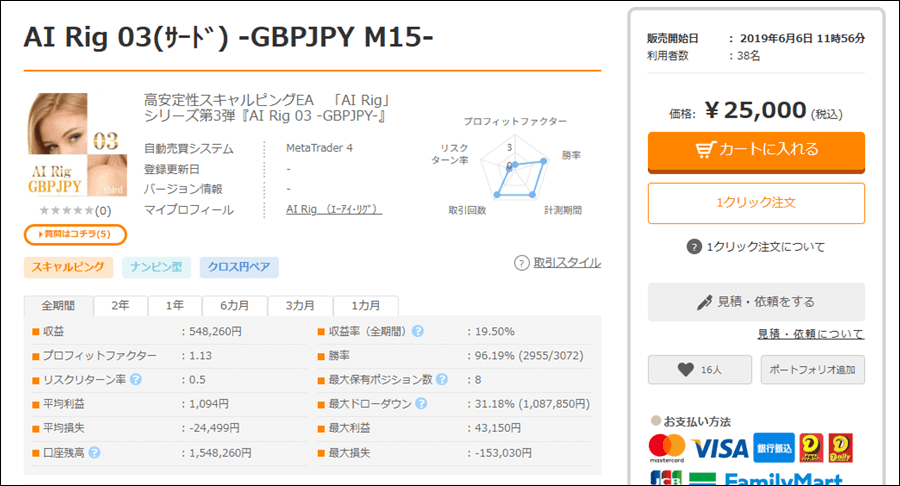Click the 販売開始日 2019年6月6日 11時56分 text
The height and width of the screenshot is (486, 900).
tap(756, 38)
